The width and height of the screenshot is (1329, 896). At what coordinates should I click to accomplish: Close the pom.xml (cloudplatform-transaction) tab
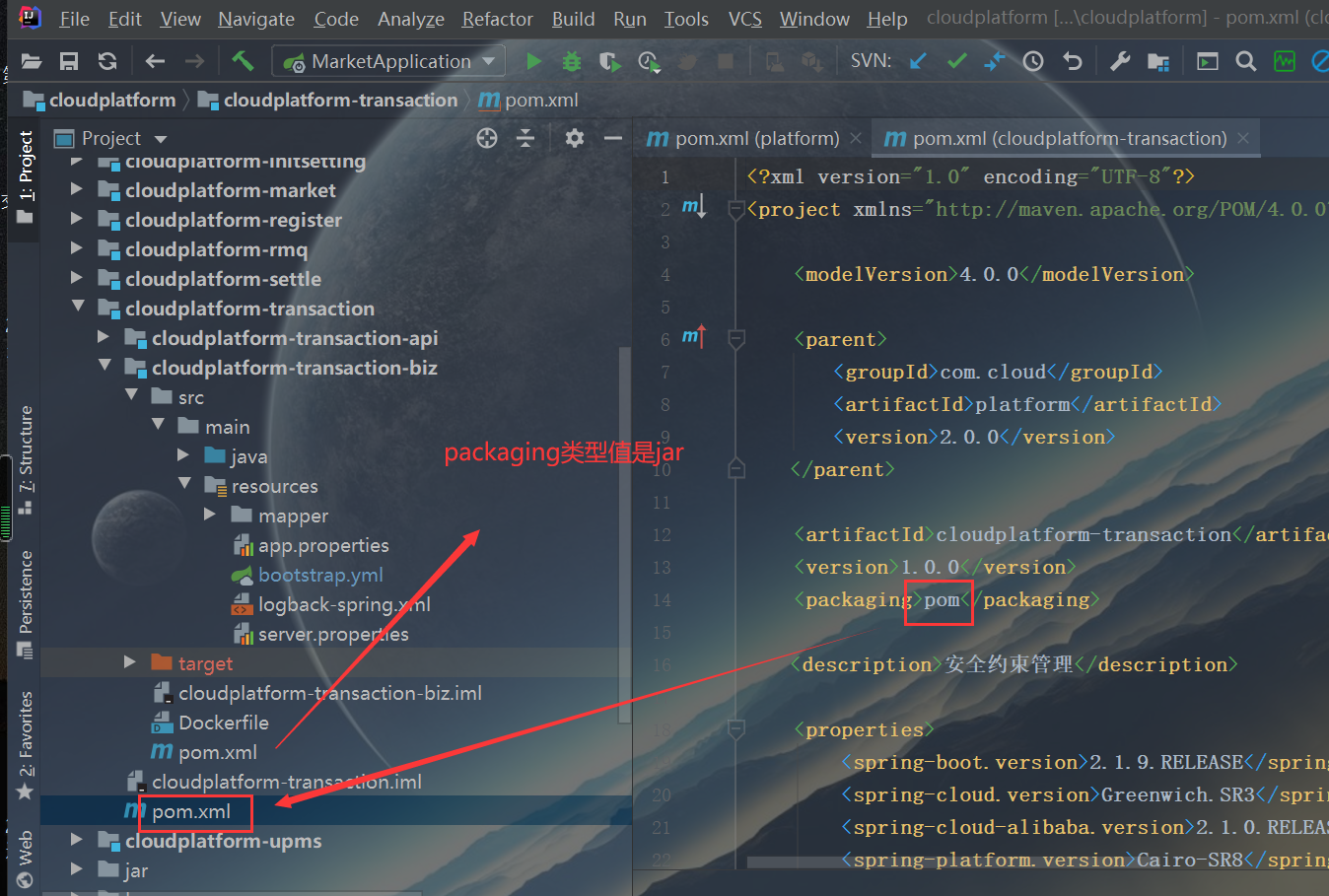[1243, 138]
